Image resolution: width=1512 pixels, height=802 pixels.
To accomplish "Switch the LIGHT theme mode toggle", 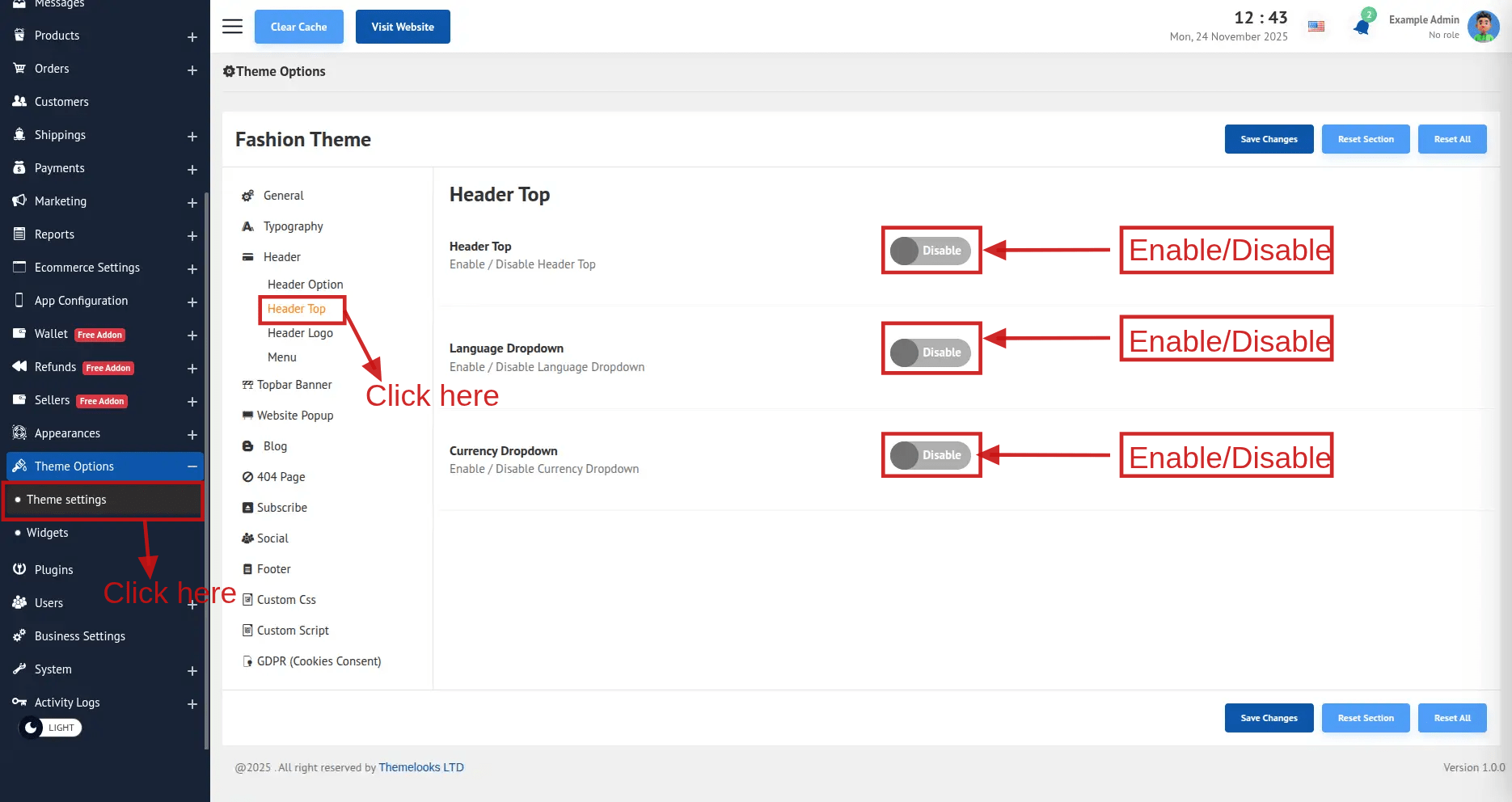I will click(50, 728).
